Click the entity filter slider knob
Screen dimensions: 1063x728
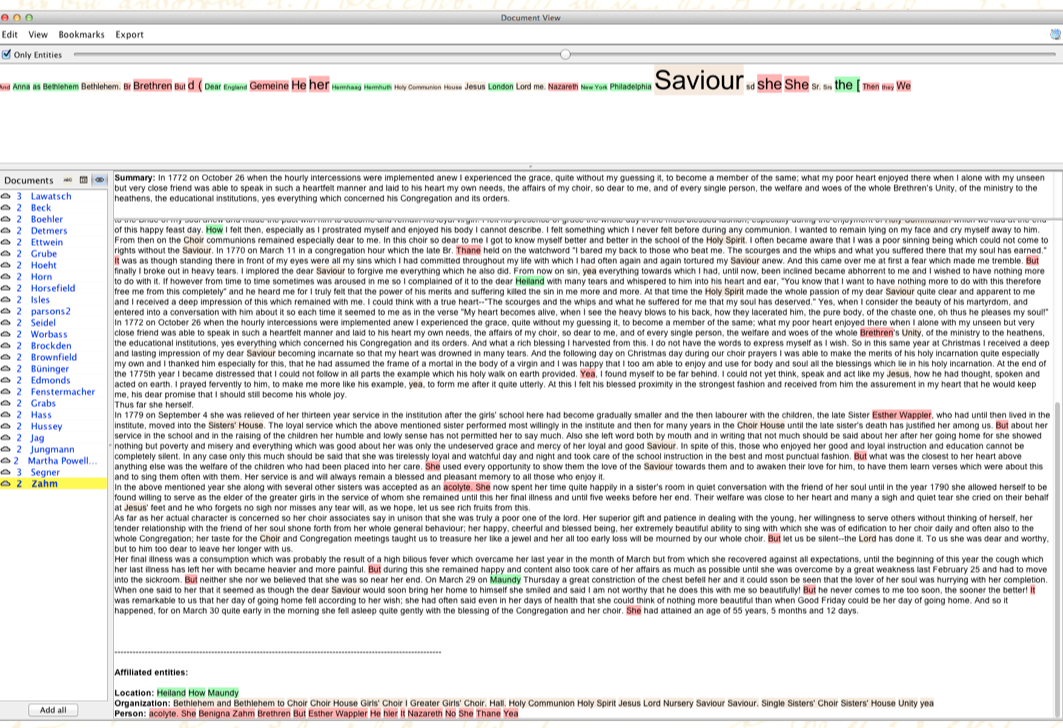click(x=566, y=54)
